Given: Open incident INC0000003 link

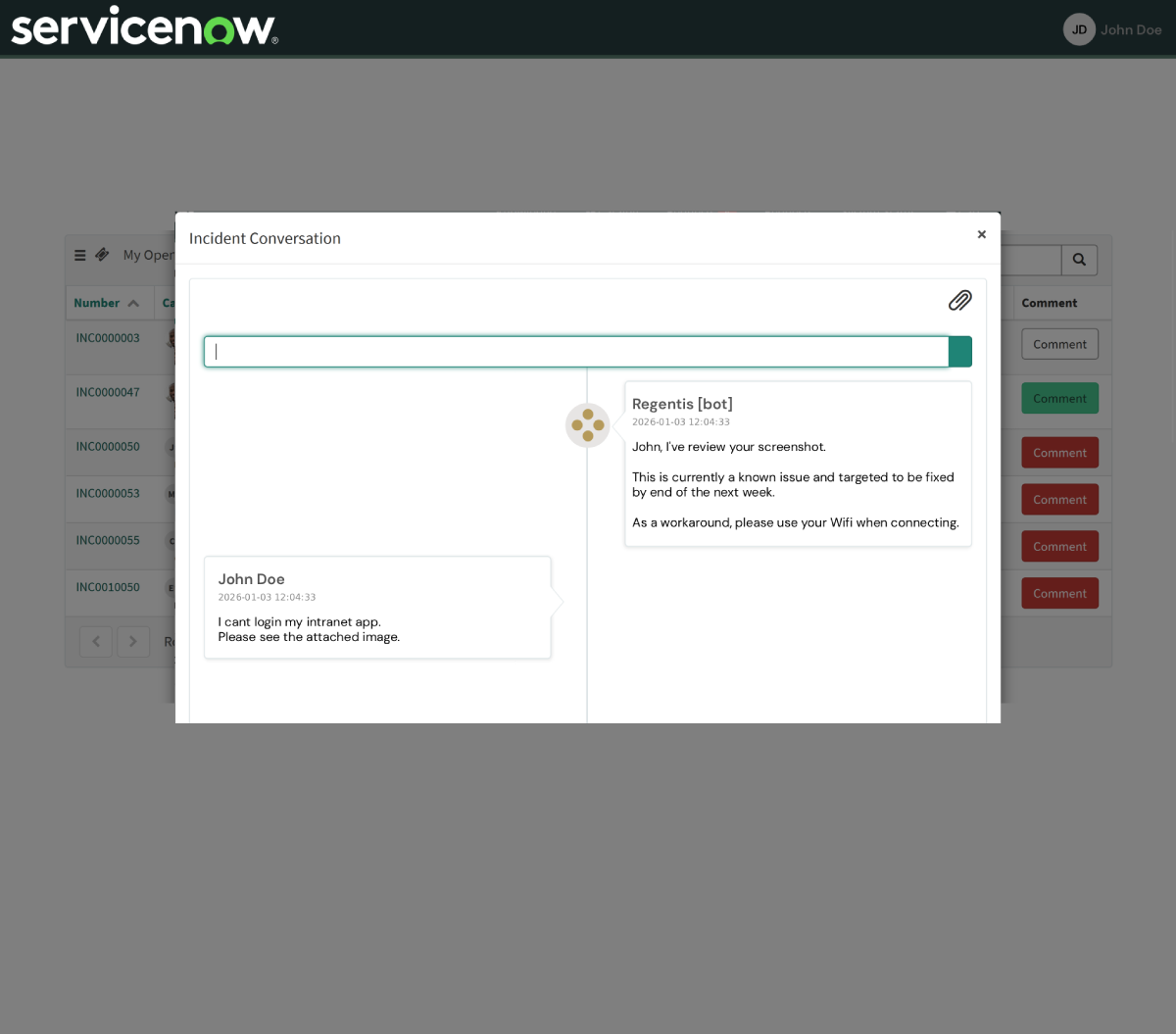Looking at the screenshot, I should tap(108, 338).
